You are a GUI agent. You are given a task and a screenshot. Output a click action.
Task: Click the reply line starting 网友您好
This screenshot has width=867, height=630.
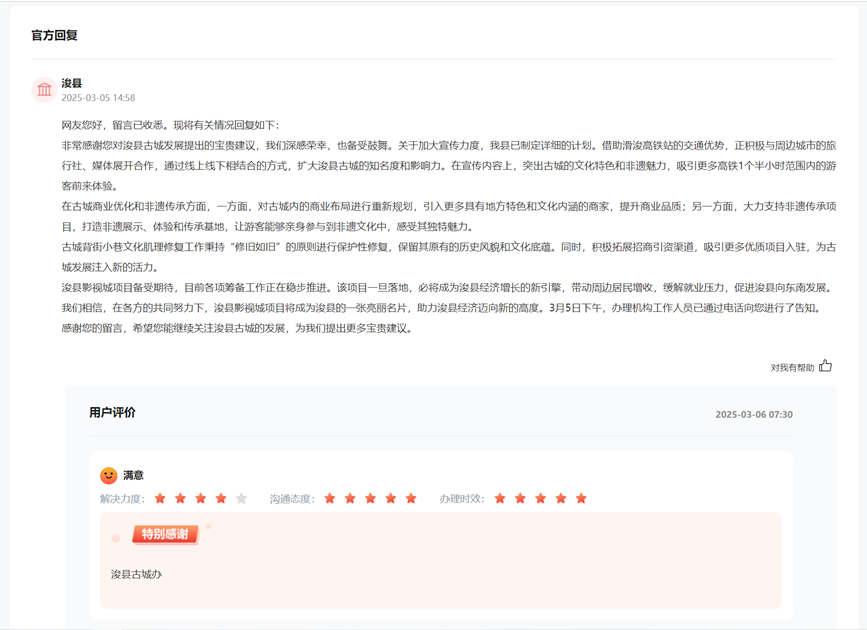[170, 125]
